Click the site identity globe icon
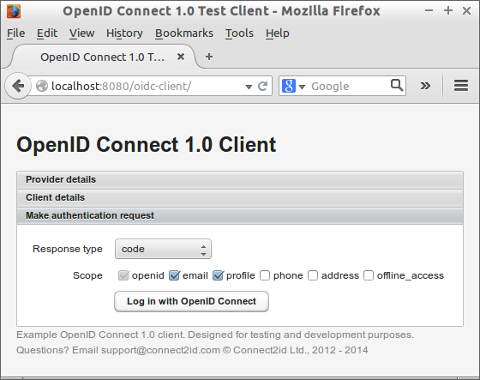480x380 pixels. (42, 86)
